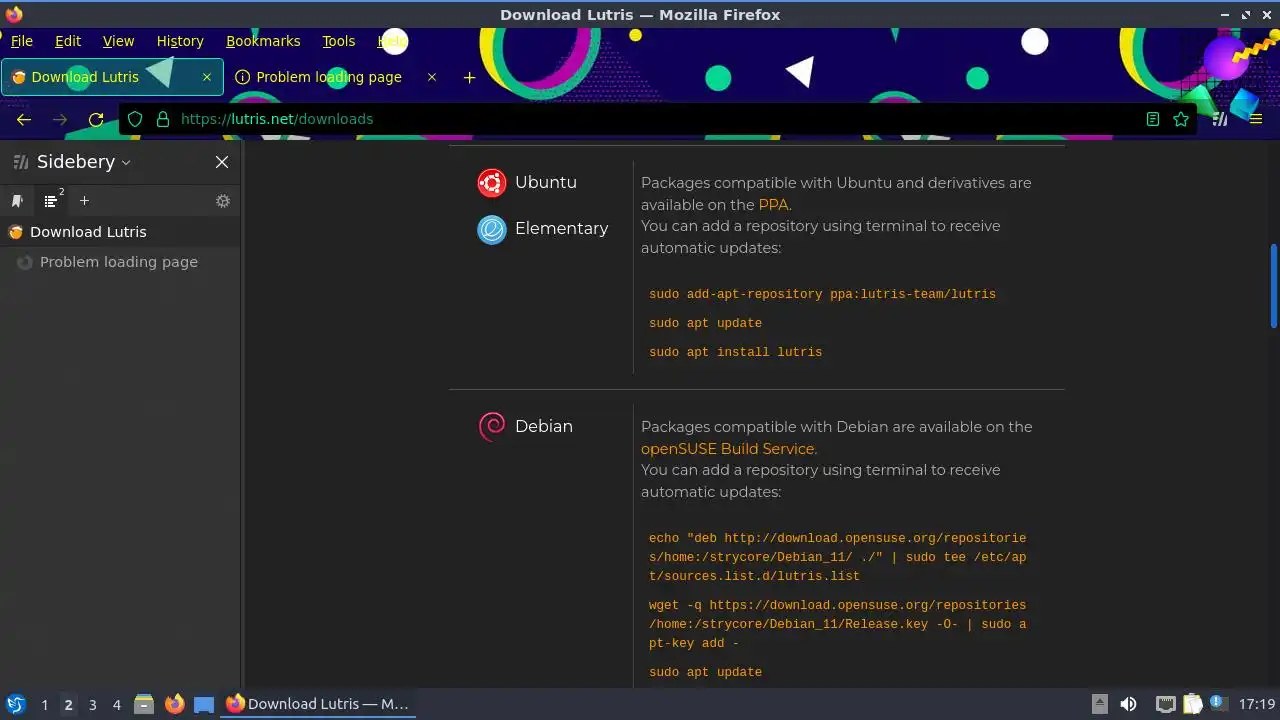
Task: Click the echo deb repository command block
Action: (838, 557)
